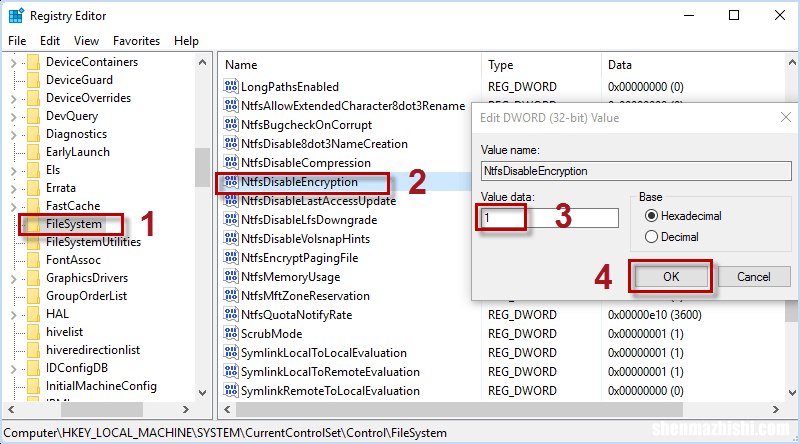Confirm the DWORD edit with OK
This screenshot has width=800, height=444.
(671, 277)
